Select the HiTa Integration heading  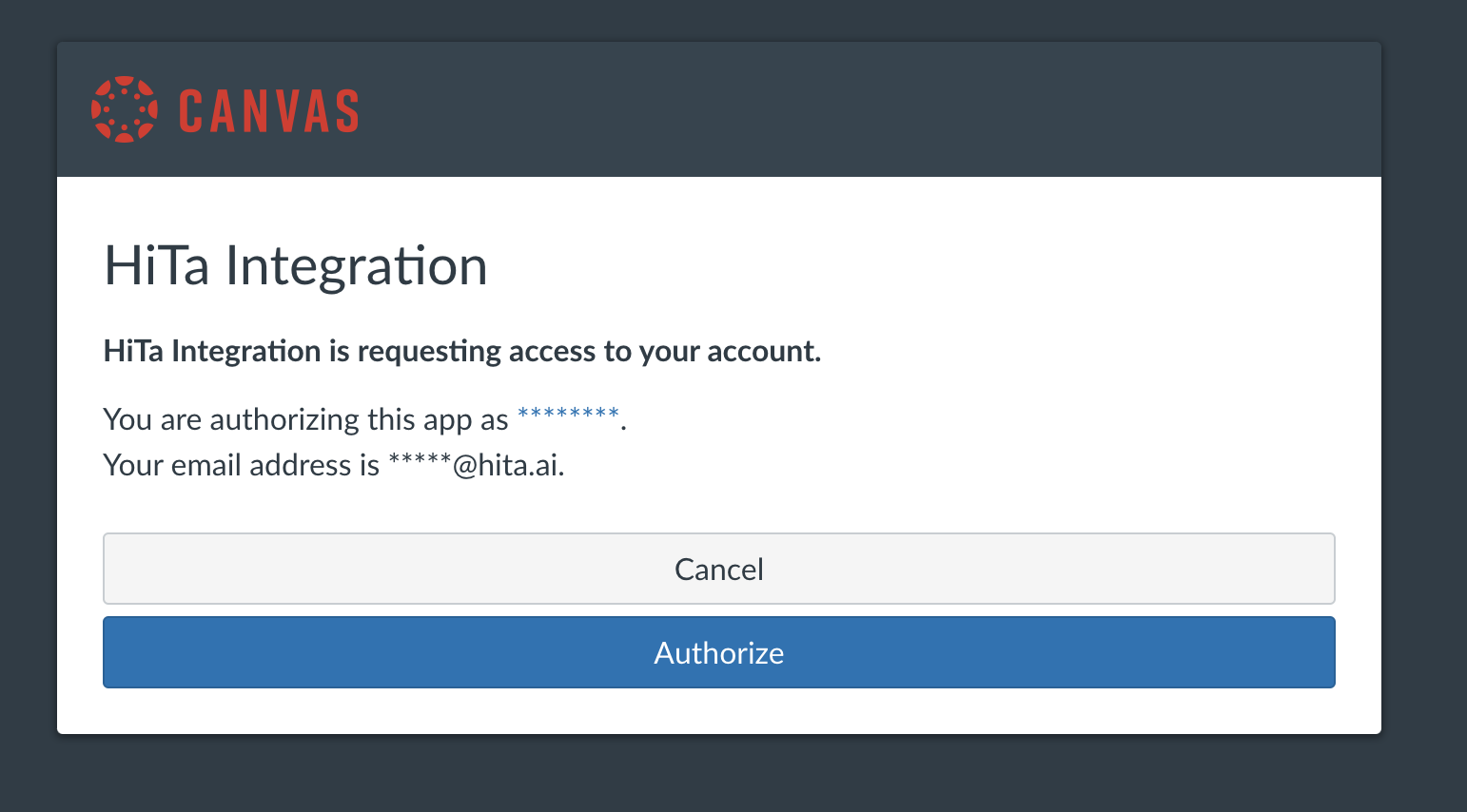point(295,265)
